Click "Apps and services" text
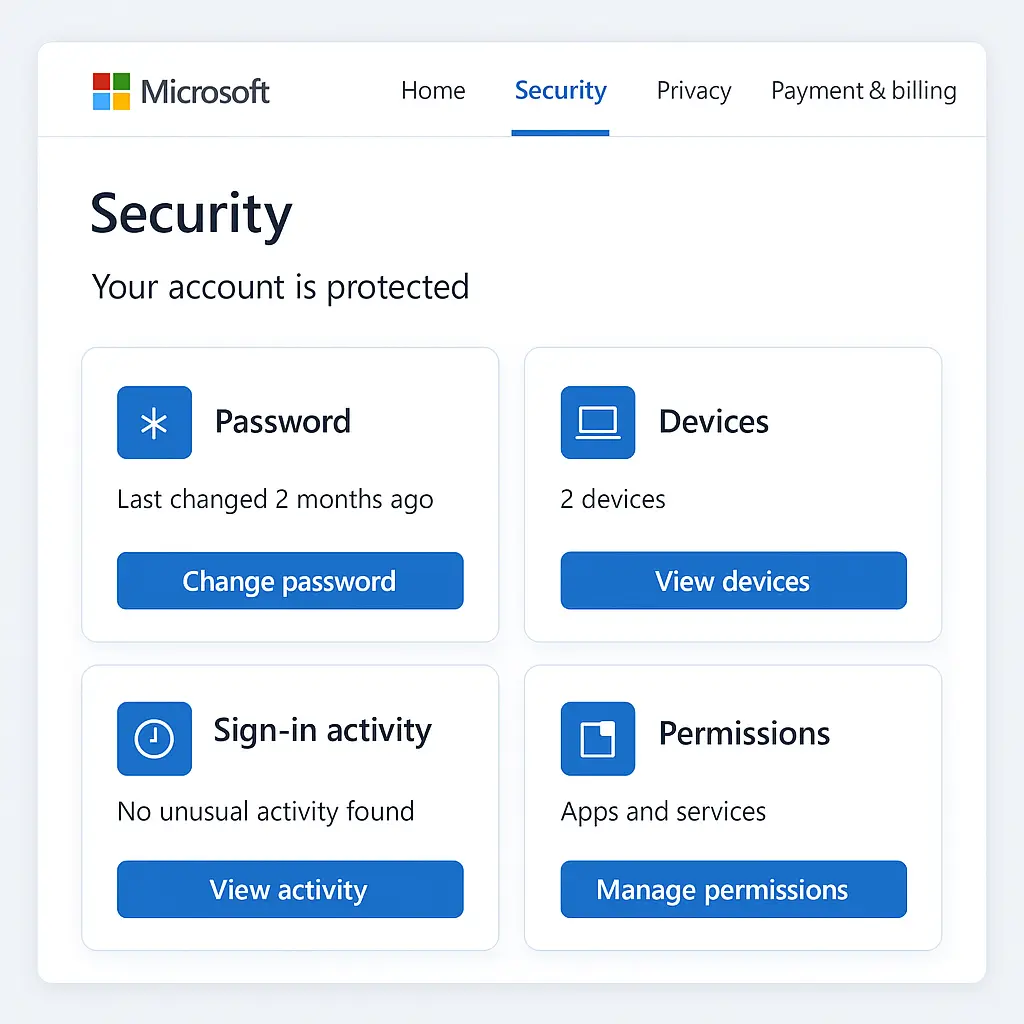1024x1024 pixels. coord(663,812)
